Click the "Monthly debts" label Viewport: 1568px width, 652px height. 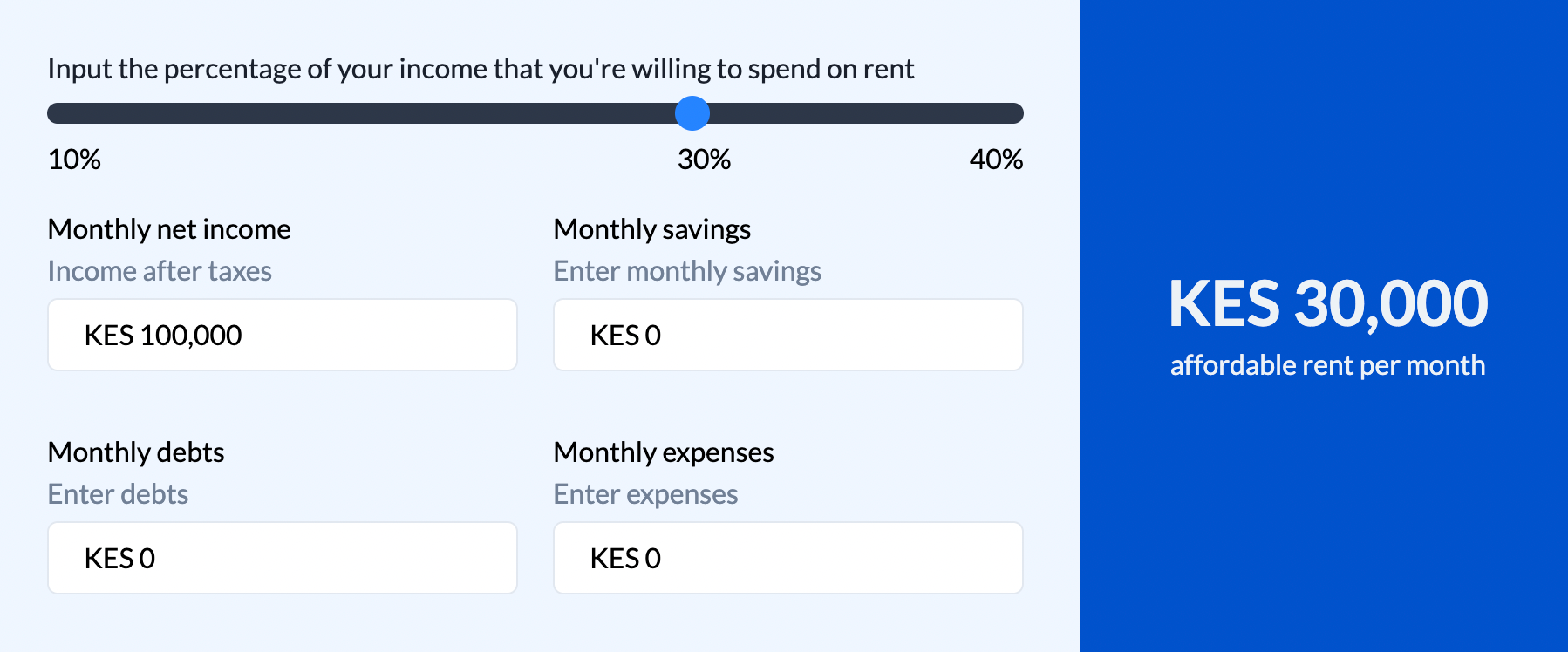[x=136, y=452]
